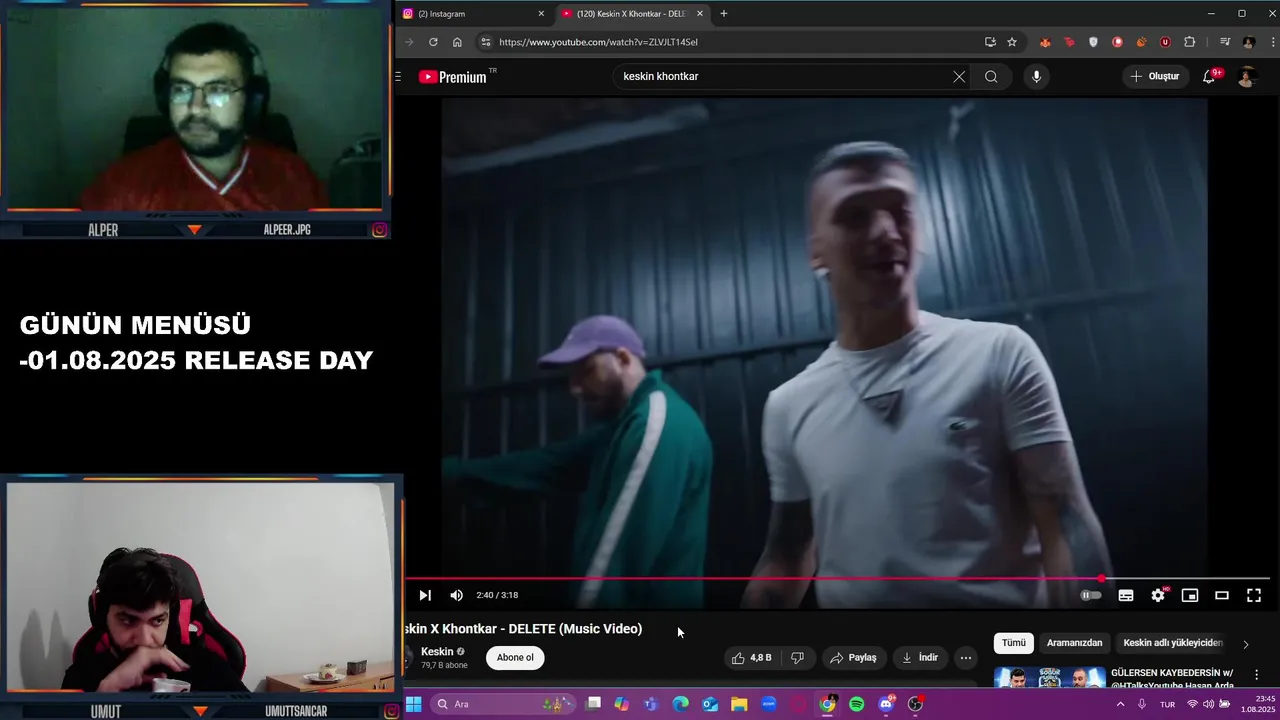Start voice search with microphone
Viewport: 1280px width, 720px height.
point(1036,76)
